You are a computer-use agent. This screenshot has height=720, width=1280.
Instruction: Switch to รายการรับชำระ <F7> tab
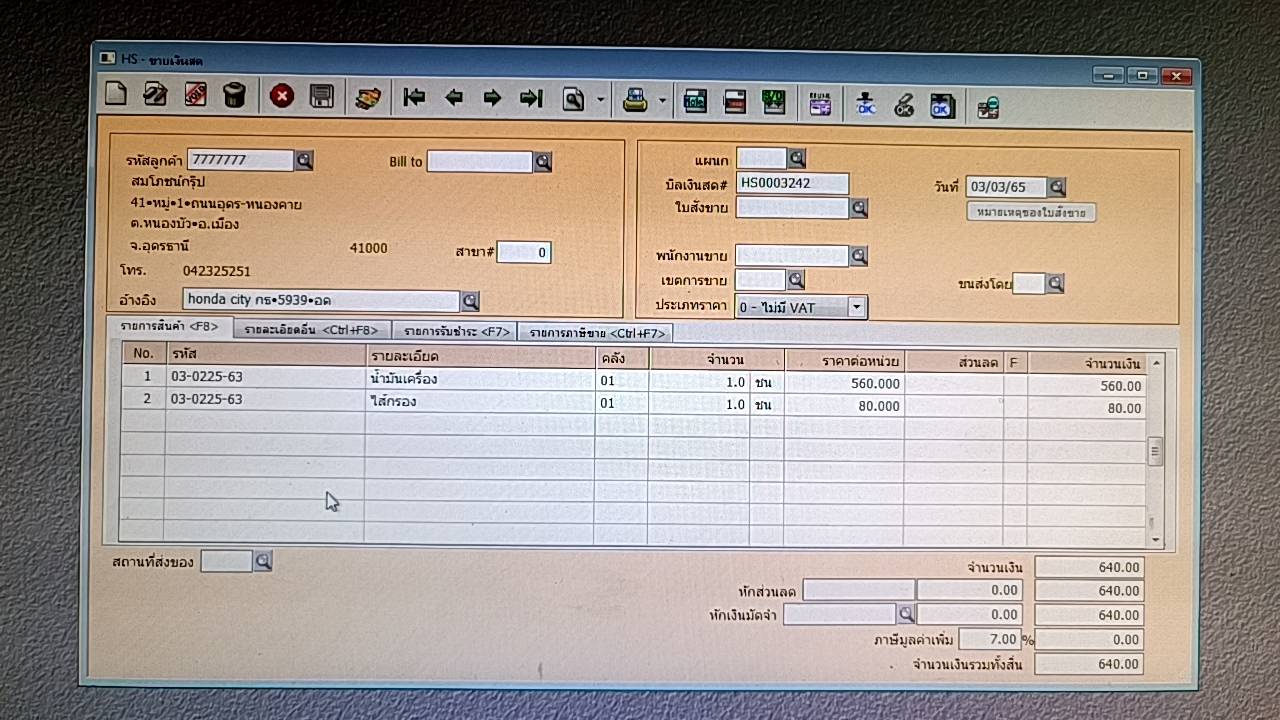[457, 331]
